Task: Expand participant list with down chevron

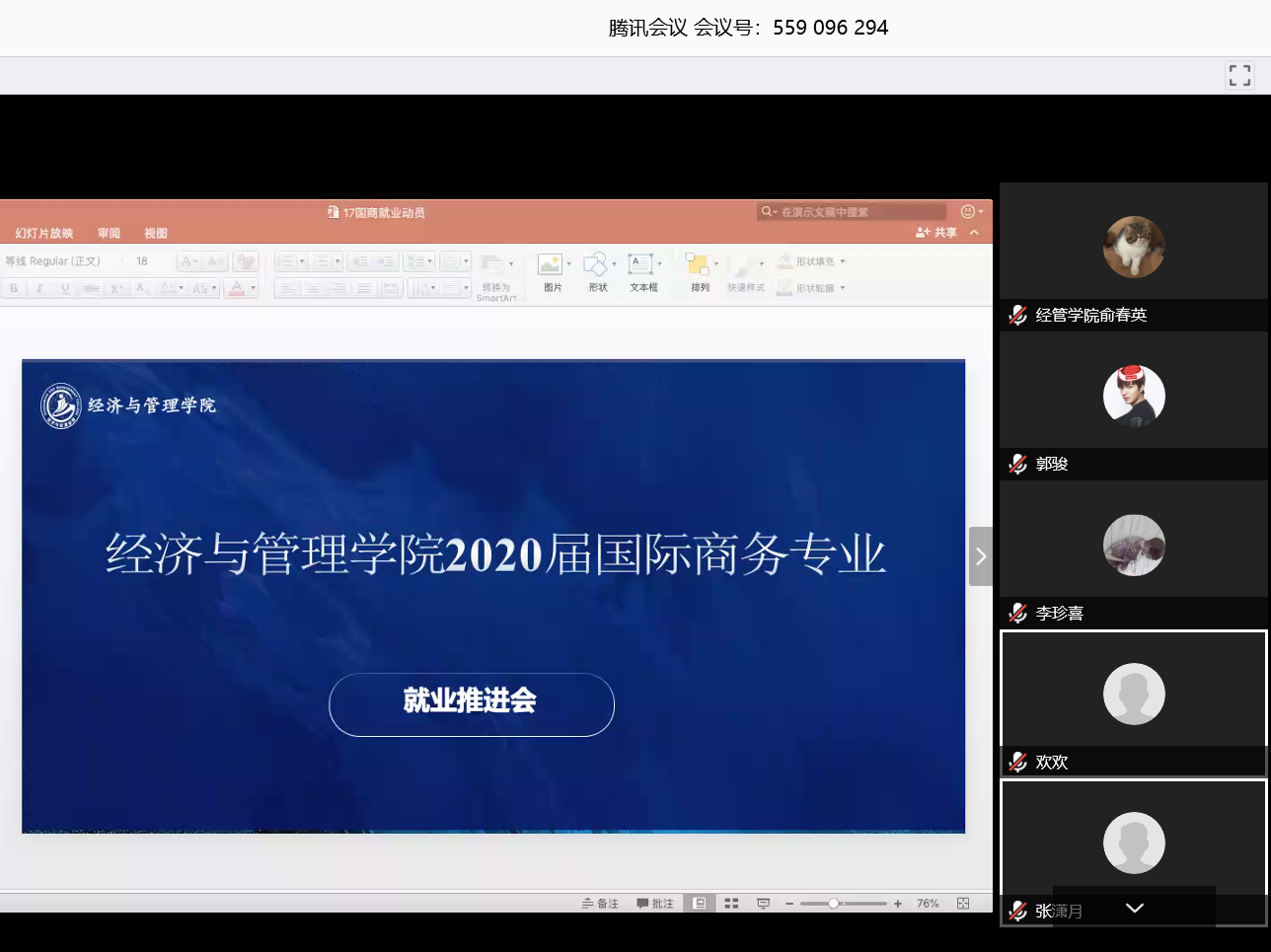Action: coord(1135,909)
